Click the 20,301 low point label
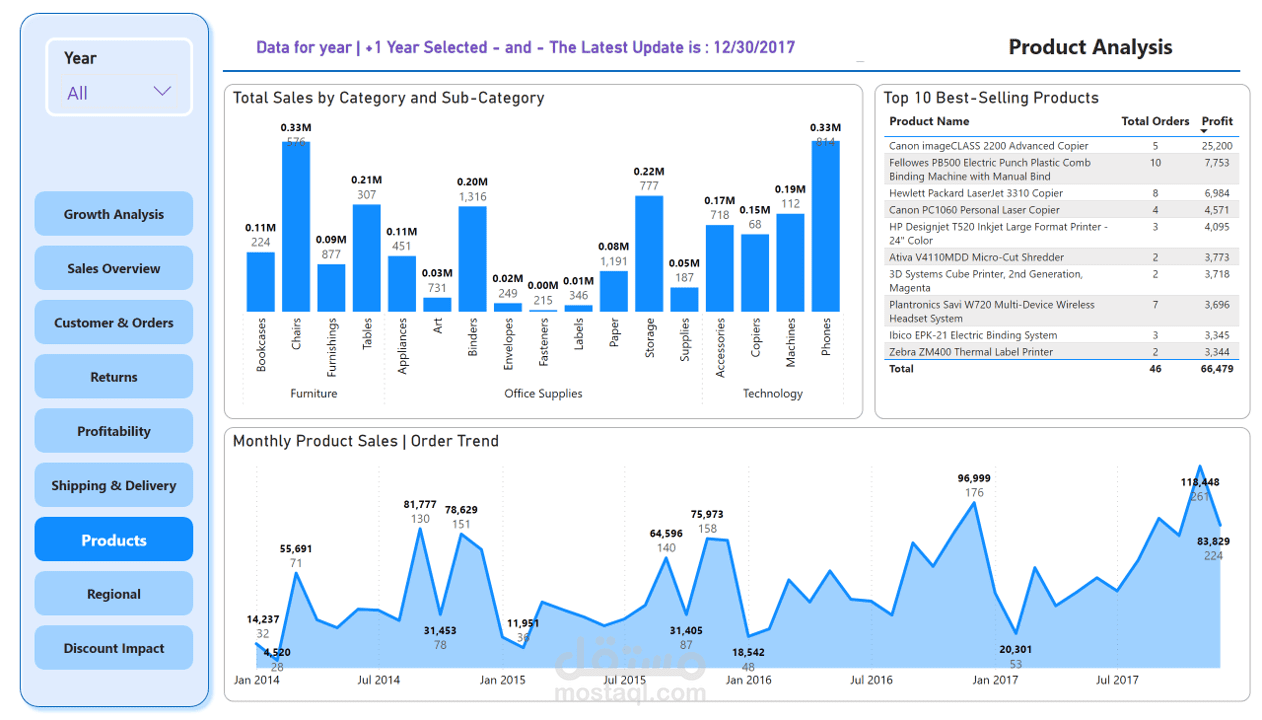The height and width of the screenshot is (720, 1262). [x=1016, y=649]
